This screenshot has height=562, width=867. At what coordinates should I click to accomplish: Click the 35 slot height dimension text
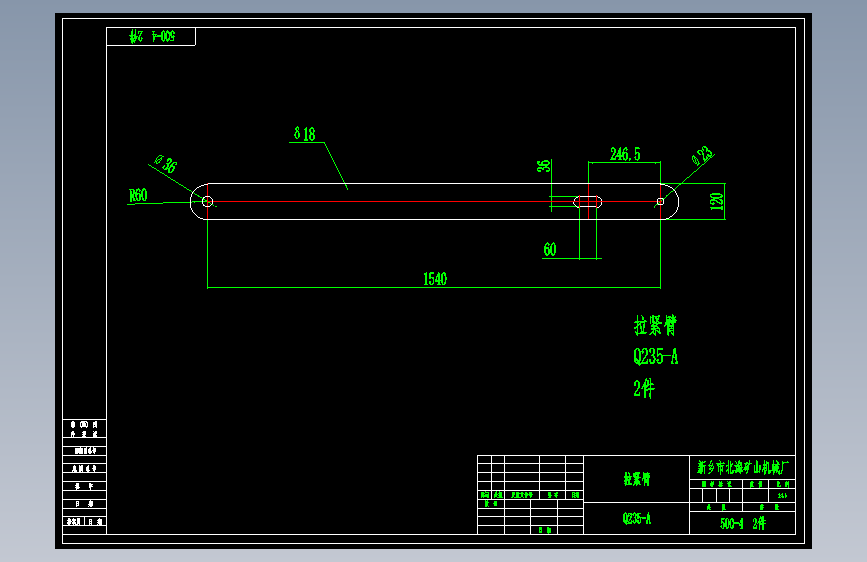[544, 166]
